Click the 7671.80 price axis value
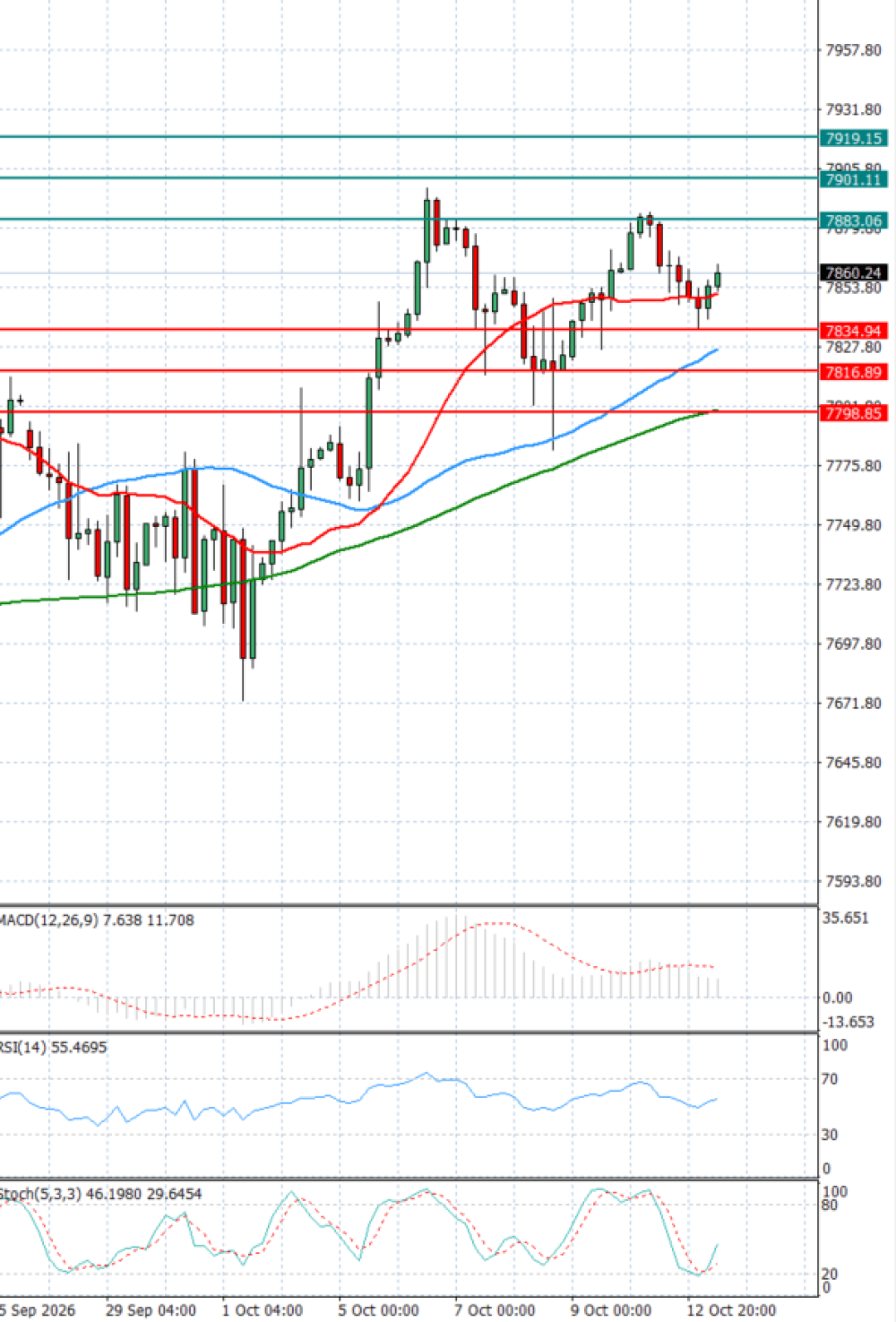 click(x=853, y=704)
